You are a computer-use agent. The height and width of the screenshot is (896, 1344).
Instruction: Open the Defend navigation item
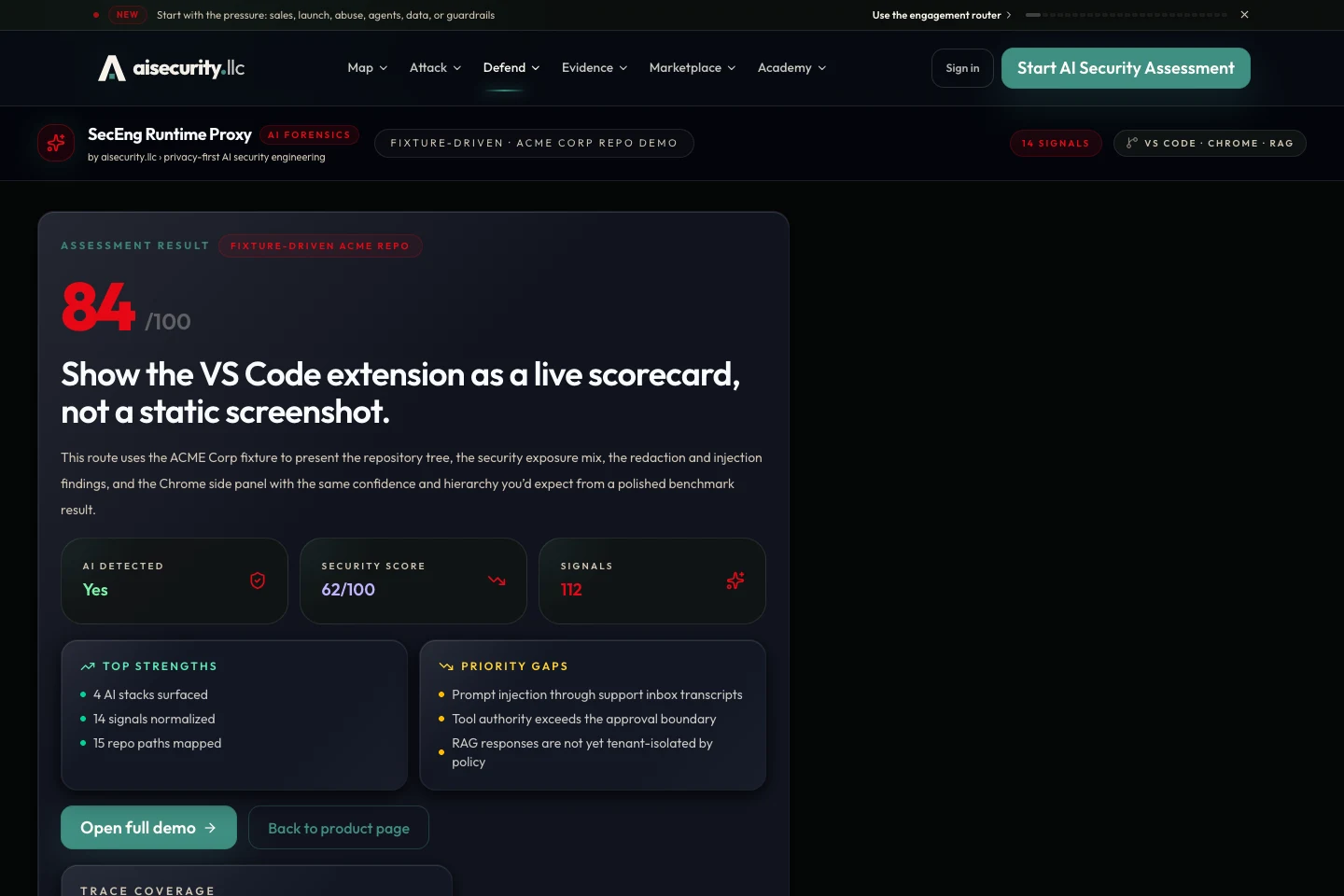coord(511,68)
